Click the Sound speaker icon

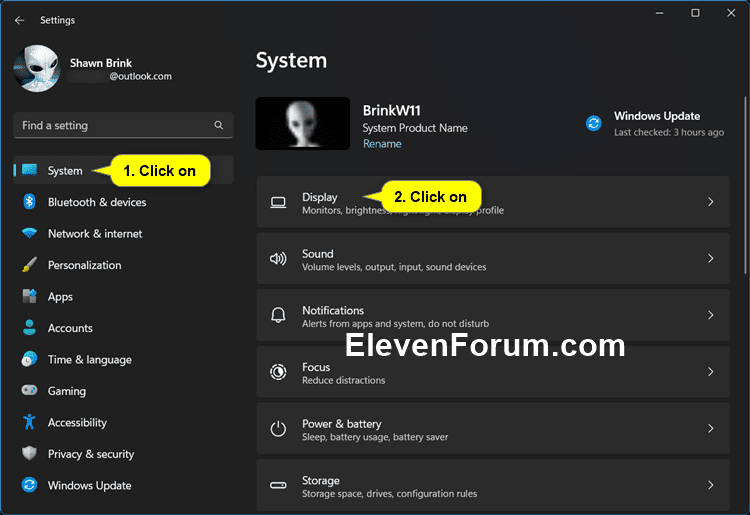[x=278, y=259]
